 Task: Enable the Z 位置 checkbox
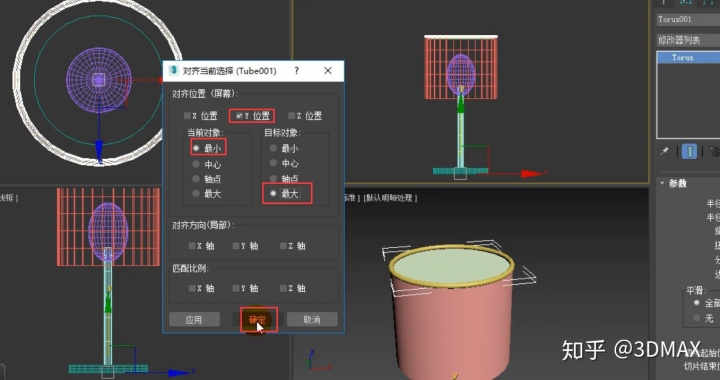coord(292,116)
